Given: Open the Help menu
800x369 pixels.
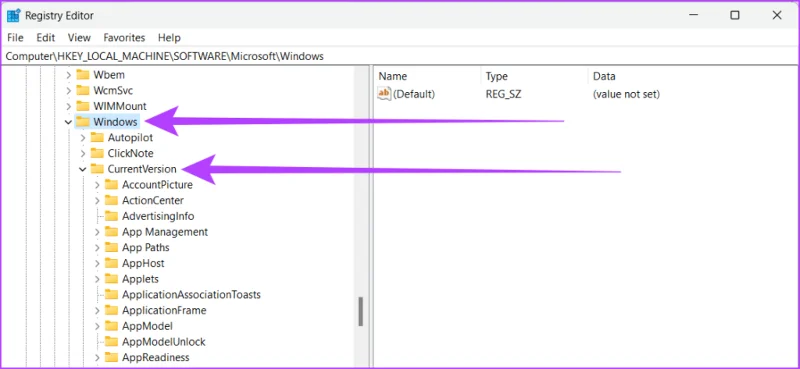Looking at the screenshot, I should [x=169, y=38].
